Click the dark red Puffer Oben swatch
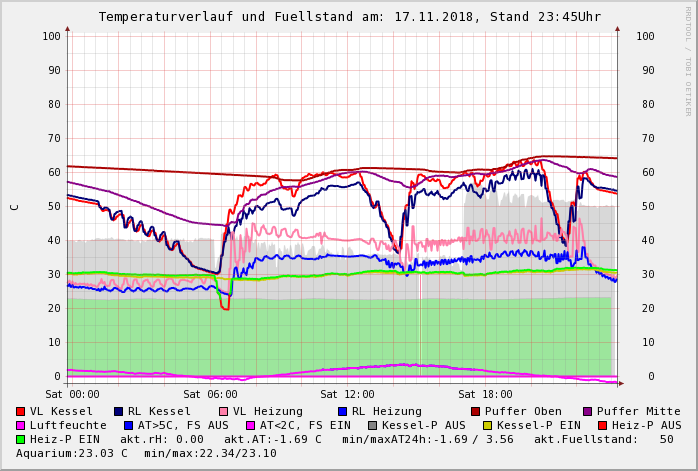 pos(476,412)
